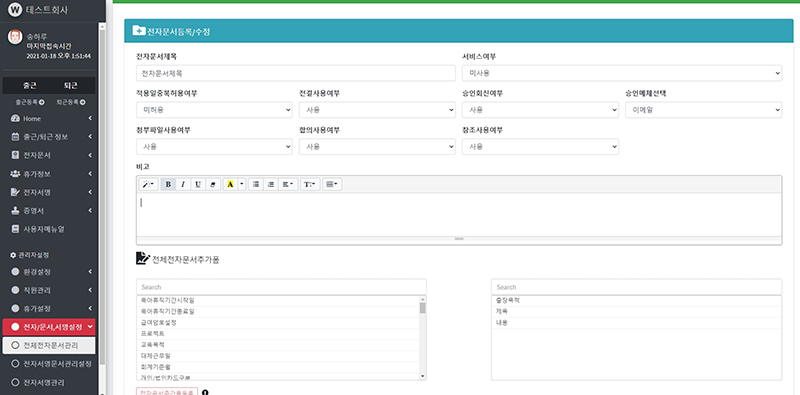
Task: Click inside the 비고 editor text area
Action: coord(459,214)
